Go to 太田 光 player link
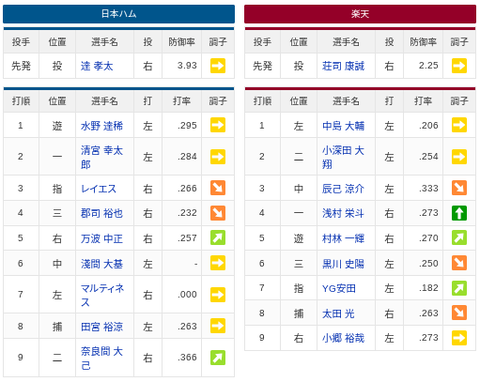The image size is (480, 382). [x=338, y=313]
